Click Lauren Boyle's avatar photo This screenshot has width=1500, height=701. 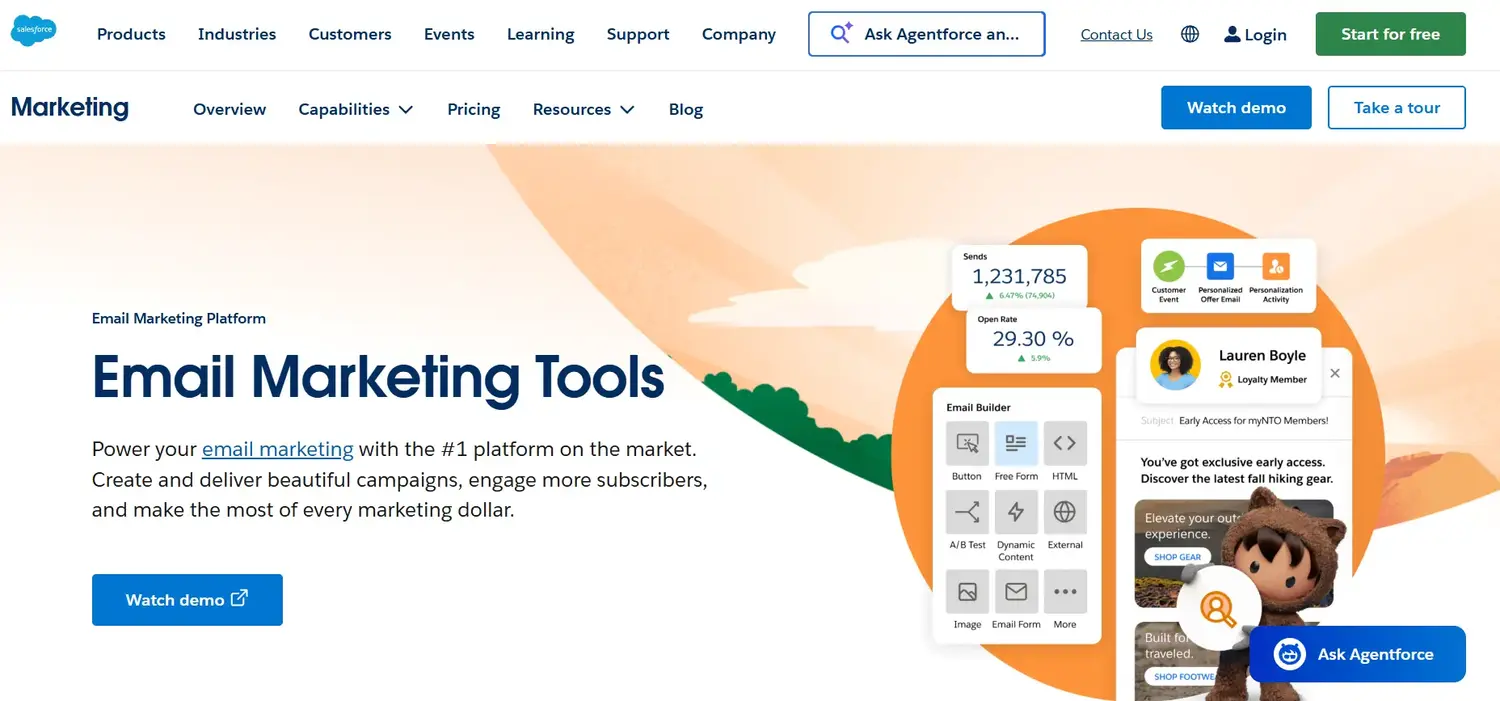pyautogui.click(x=1175, y=365)
